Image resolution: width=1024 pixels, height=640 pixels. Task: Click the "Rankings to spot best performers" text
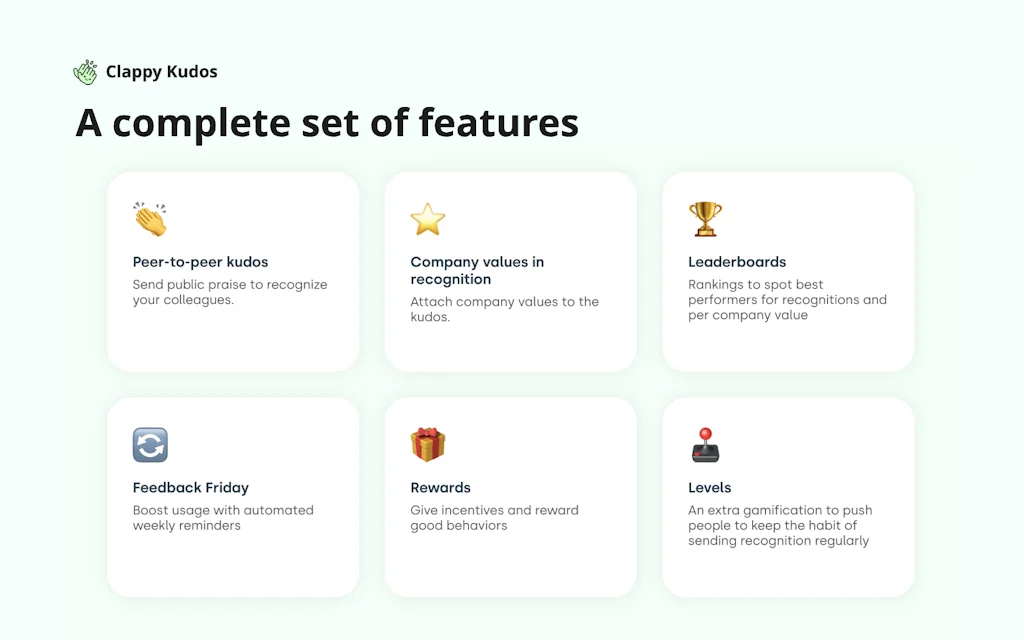[787, 300]
